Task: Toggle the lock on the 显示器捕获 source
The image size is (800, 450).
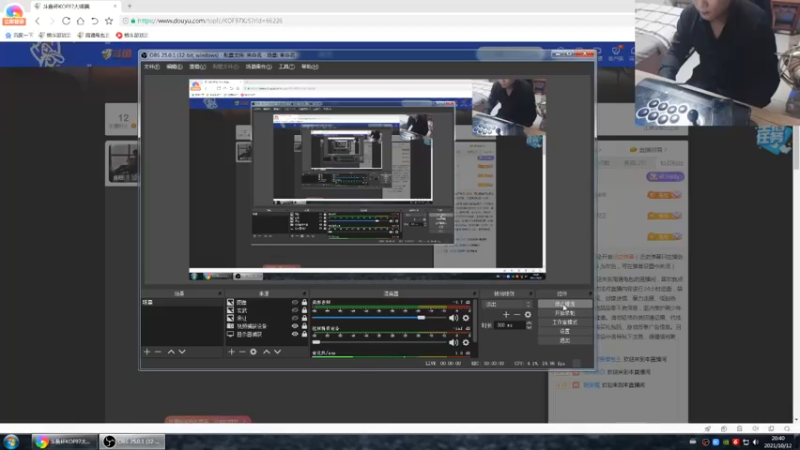Action: tap(305, 334)
